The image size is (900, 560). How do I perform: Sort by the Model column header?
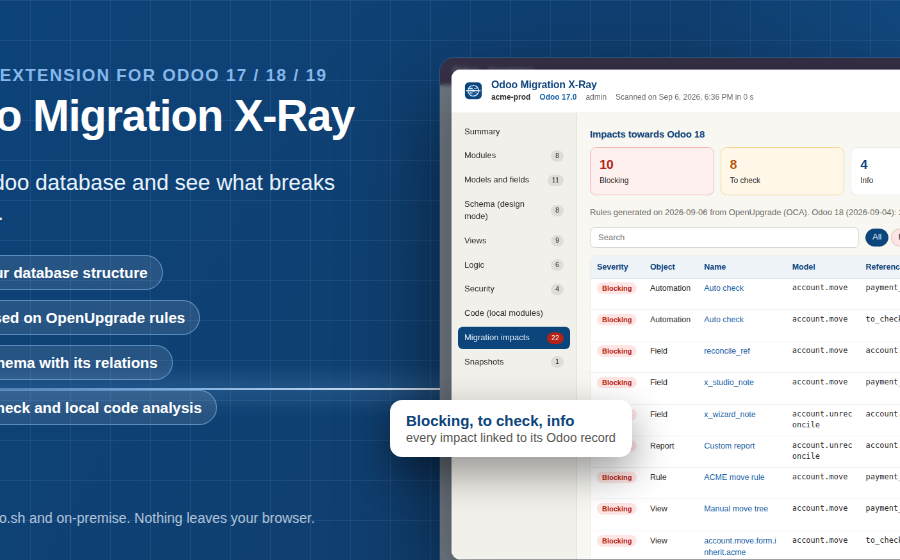tap(803, 267)
